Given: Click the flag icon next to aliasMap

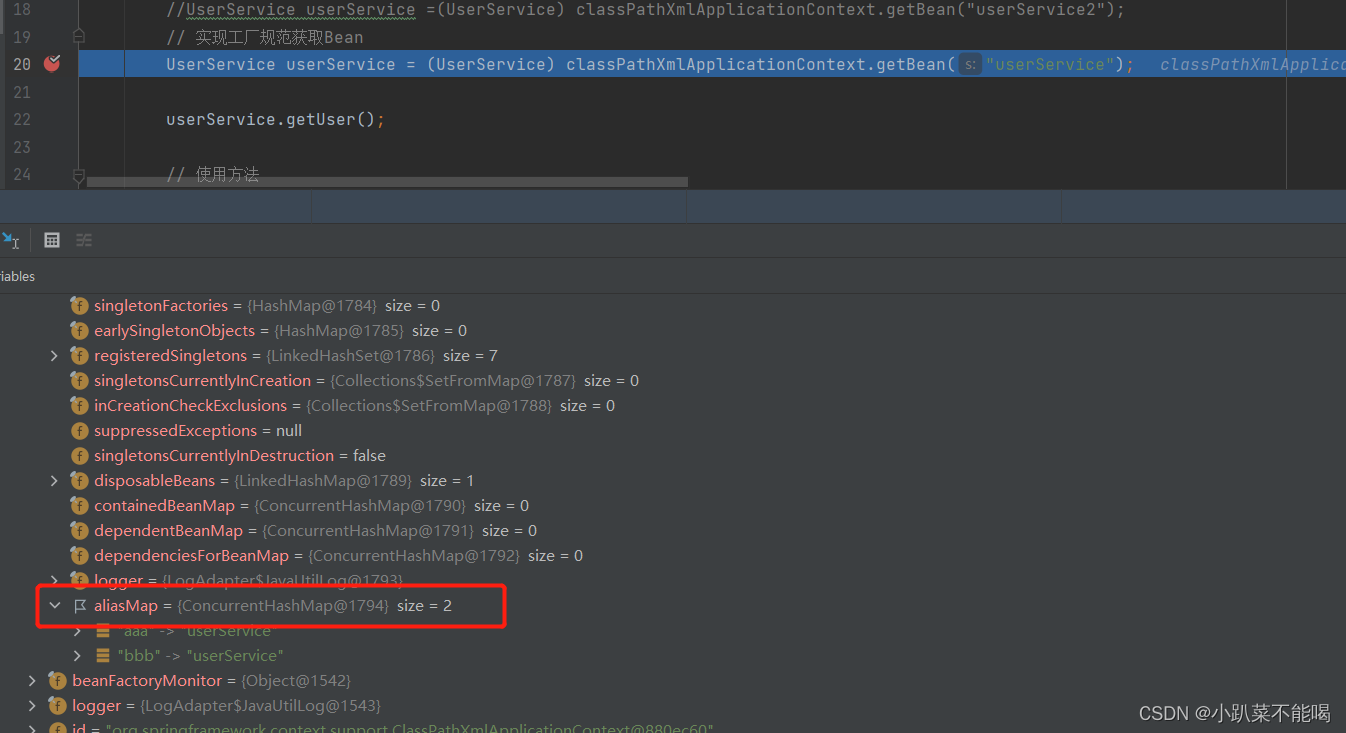Looking at the screenshot, I should point(79,605).
